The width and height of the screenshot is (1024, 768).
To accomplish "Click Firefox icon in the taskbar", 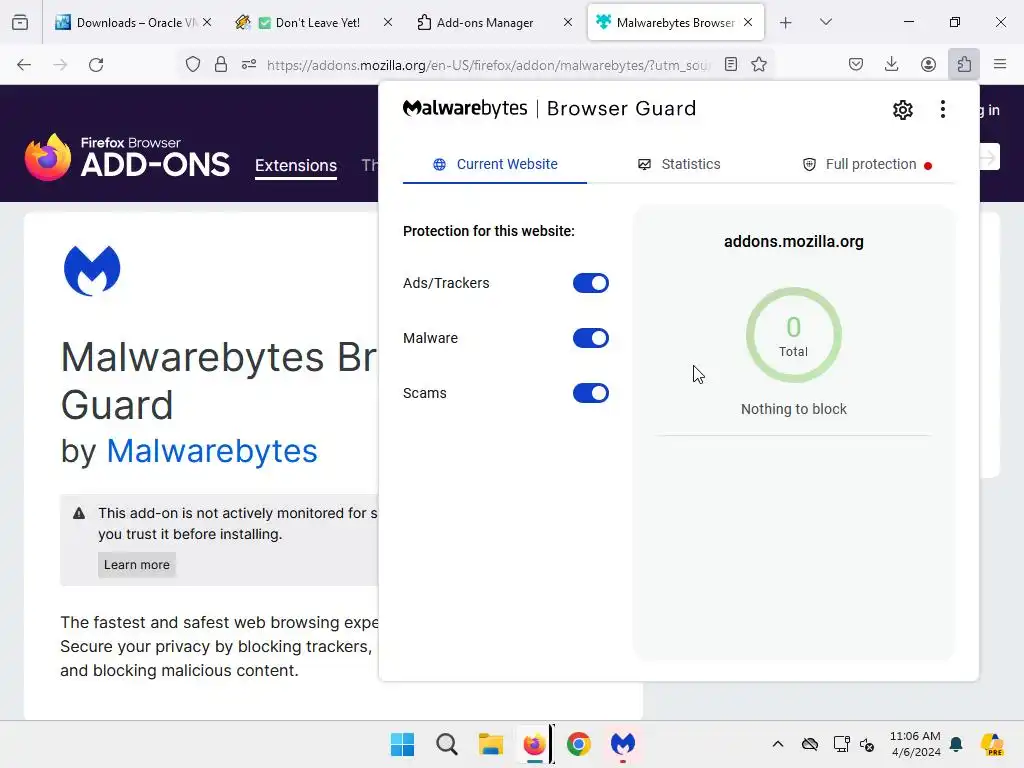I will tap(534, 744).
